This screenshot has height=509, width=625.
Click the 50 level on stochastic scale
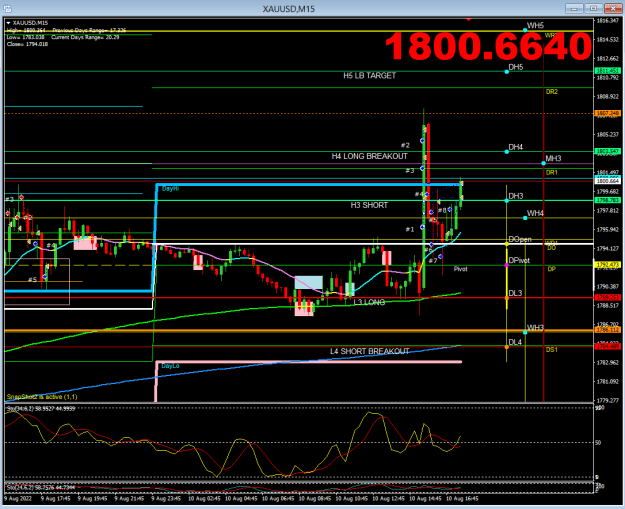click(x=598, y=442)
